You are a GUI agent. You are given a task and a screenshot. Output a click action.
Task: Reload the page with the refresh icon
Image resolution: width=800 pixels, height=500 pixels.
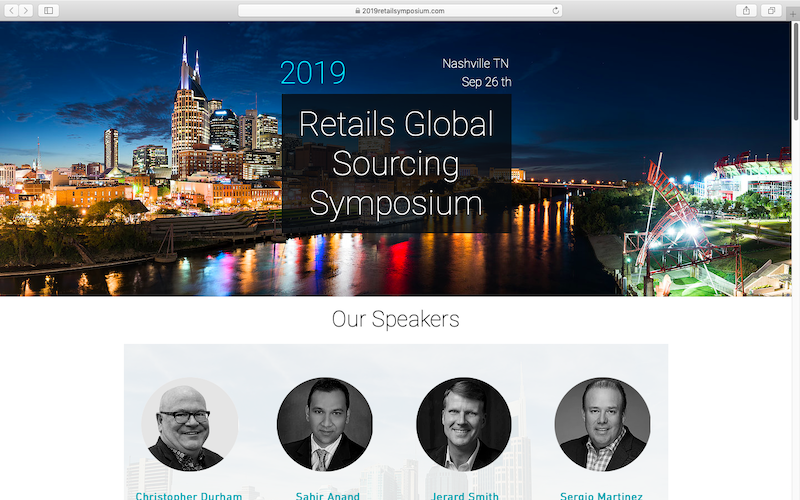[555, 10]
